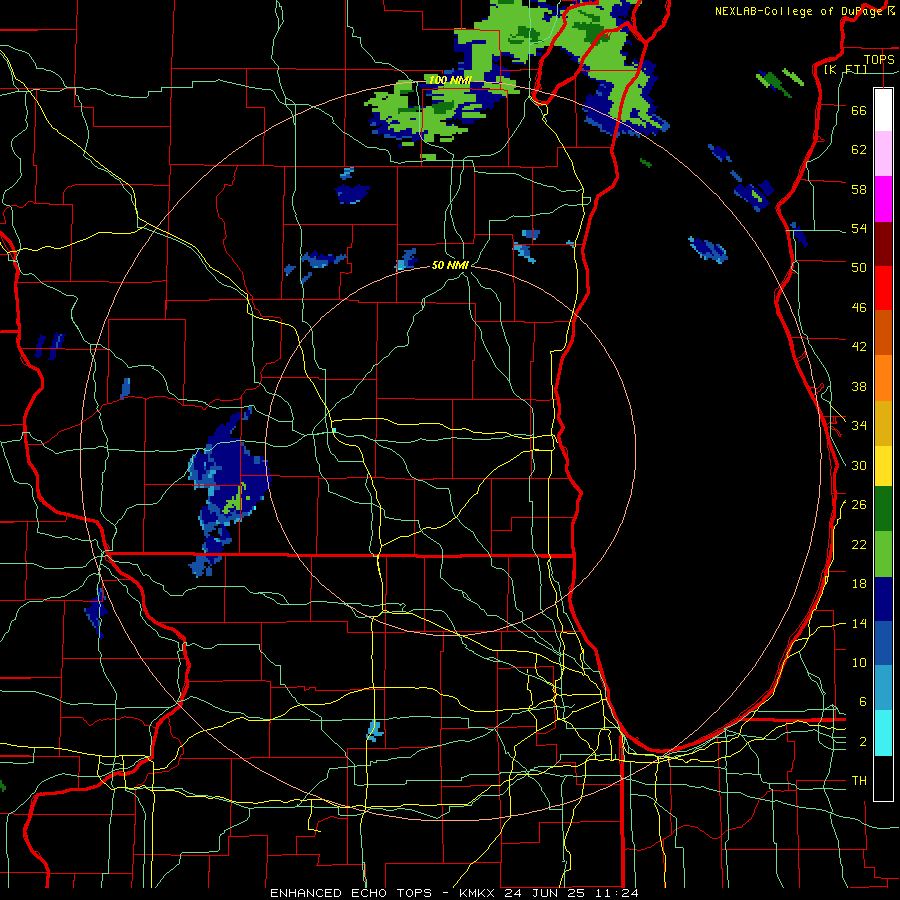Screen dimensions: 900x900
Task: Click the legend value 6
Action: click(x=863, y=702)
